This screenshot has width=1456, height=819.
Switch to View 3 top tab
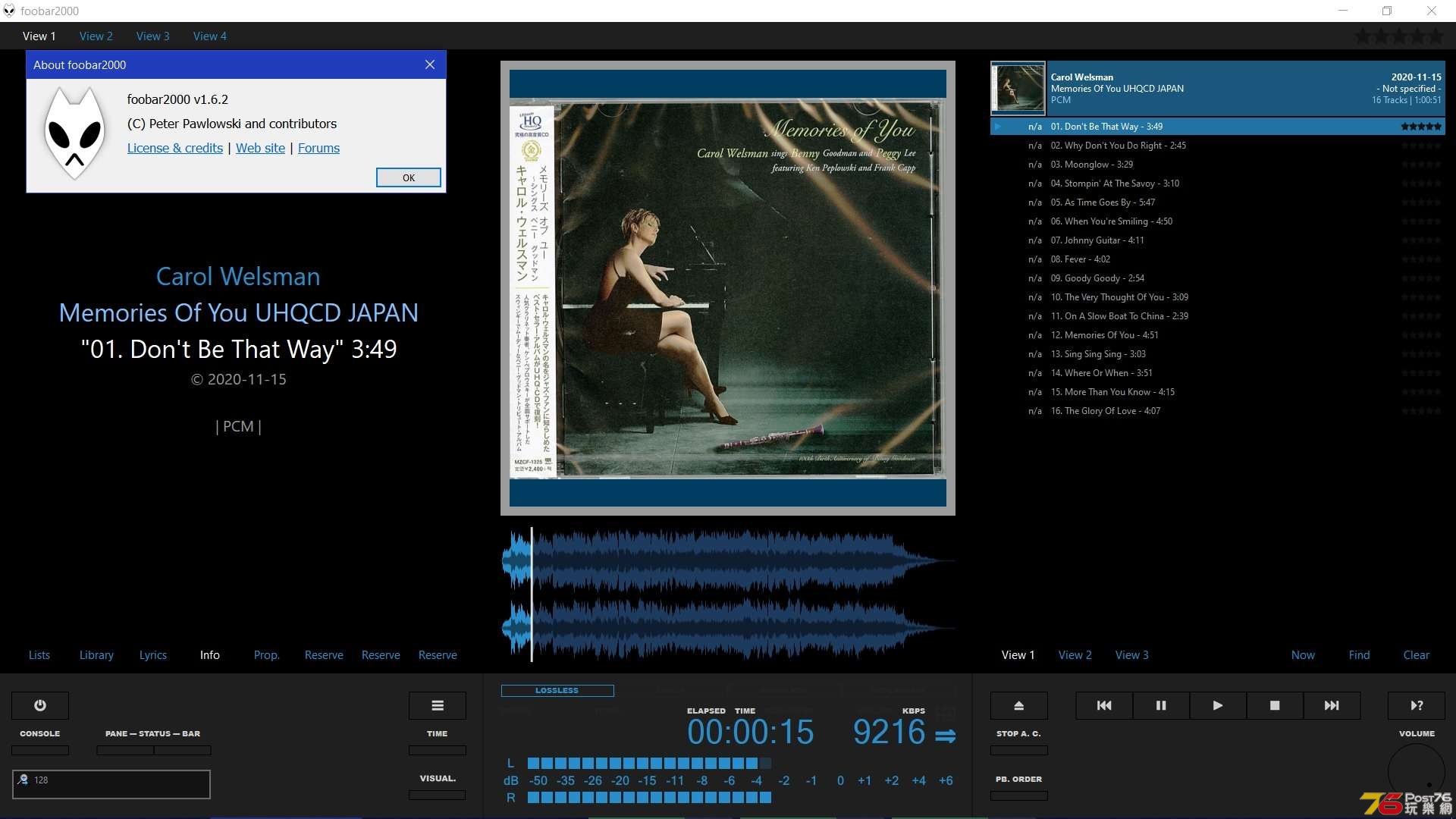pyautogui.click(x=153, y=36)
